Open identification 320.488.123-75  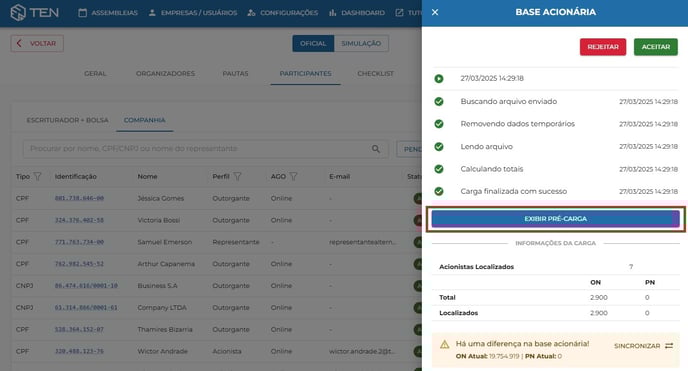point(79,351)
